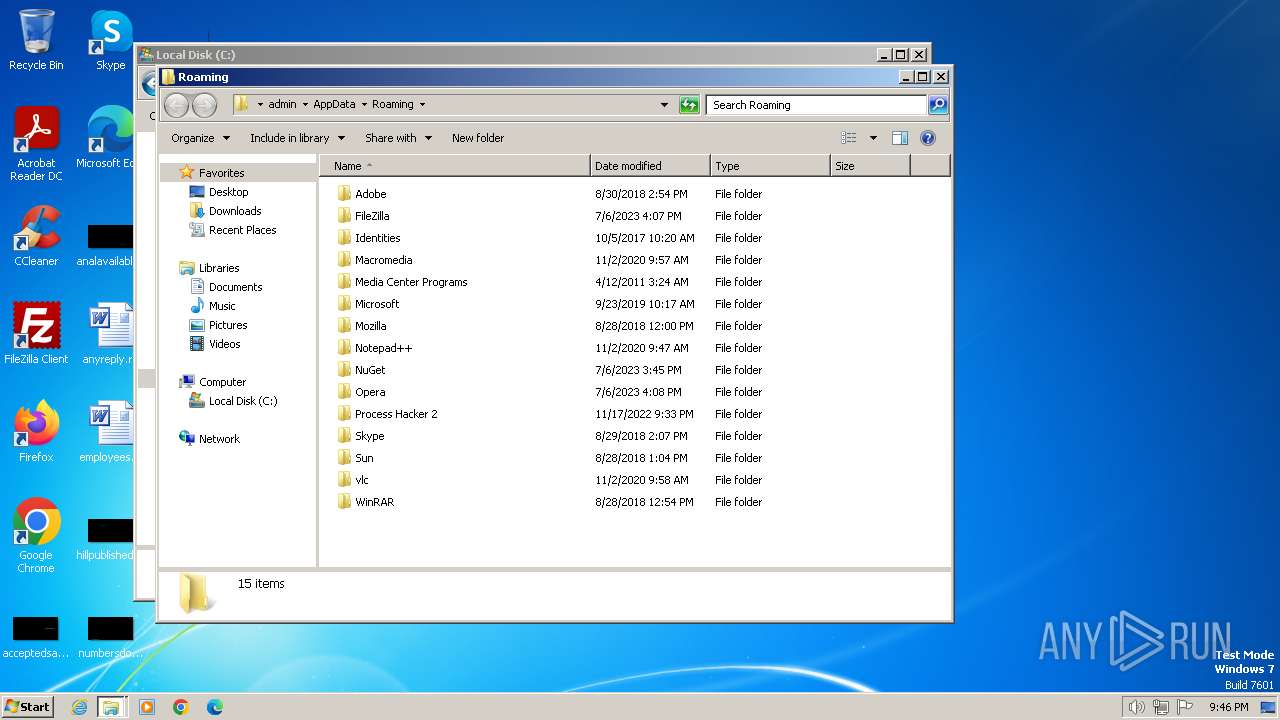1280x720 pixels.
Task: Refresh the Roaming folder view
Action: [689, 104]
